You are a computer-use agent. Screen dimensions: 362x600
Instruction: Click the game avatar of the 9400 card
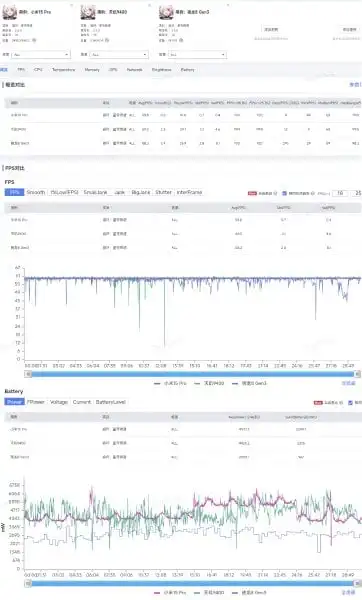(x=88, y=12)
